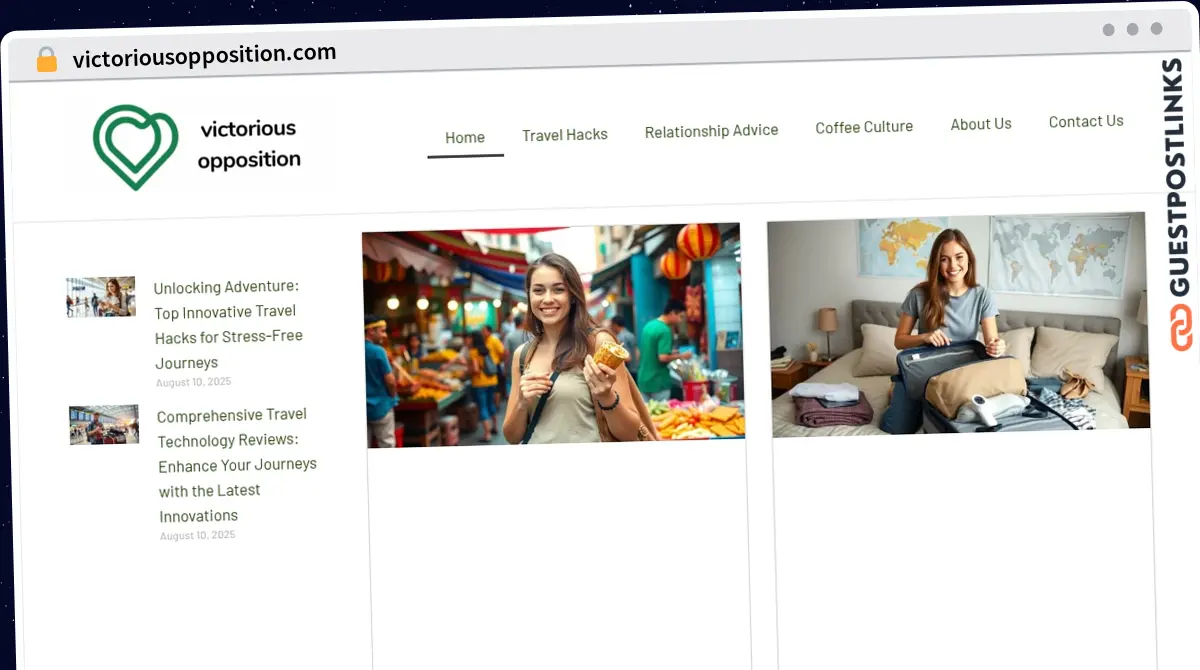Viewport: 1200px width, 670px height.
Task: Open the Unlocking Adventure travel hacks article
Action: (228, 324)
